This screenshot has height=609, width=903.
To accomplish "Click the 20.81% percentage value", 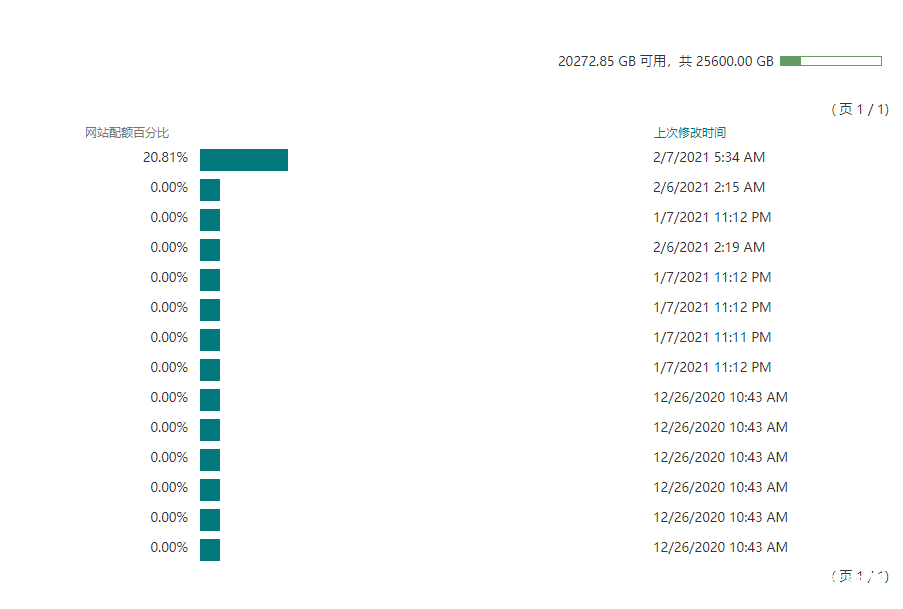I will (x=165, y=157).
